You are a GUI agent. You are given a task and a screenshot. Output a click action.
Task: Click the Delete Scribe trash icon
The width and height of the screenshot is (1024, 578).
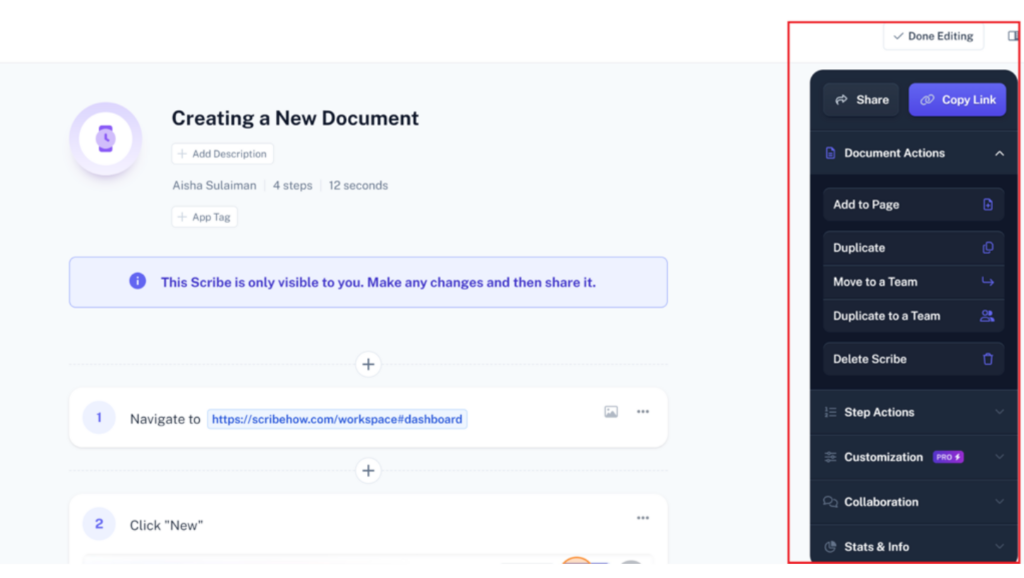point(988,359)
